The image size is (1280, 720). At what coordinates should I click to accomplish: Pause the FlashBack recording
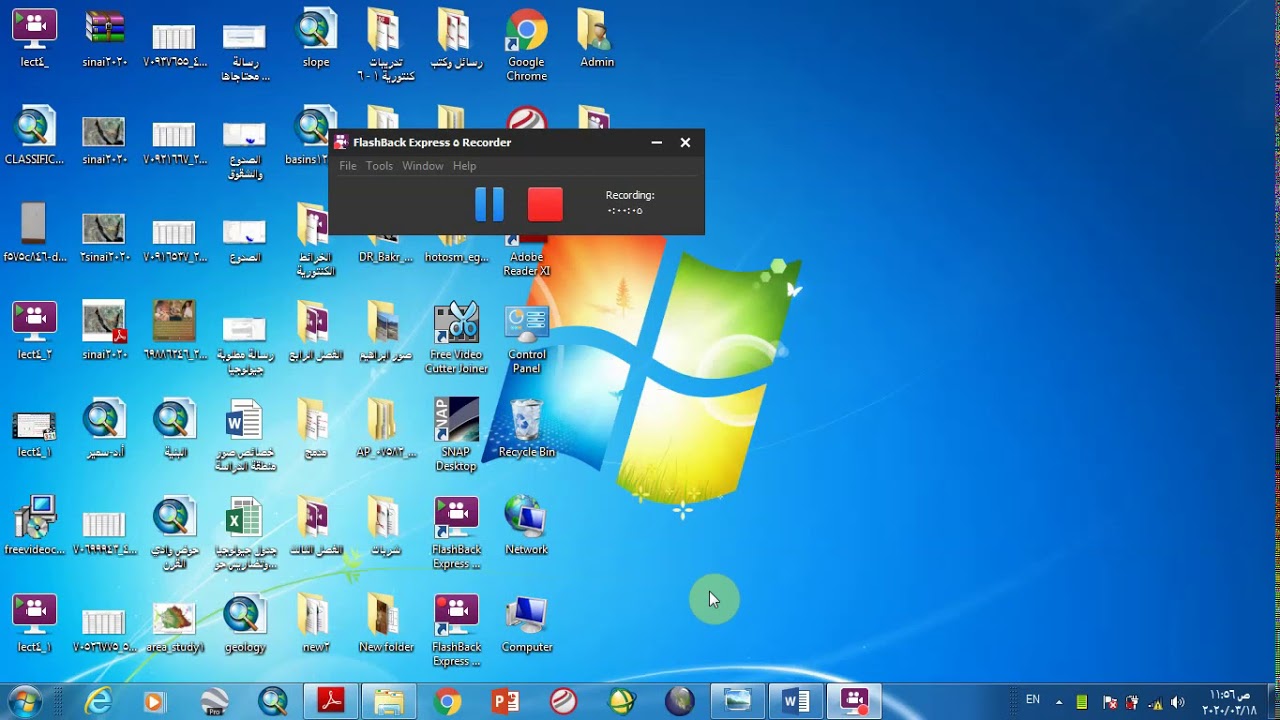click(x=489, y=204)
